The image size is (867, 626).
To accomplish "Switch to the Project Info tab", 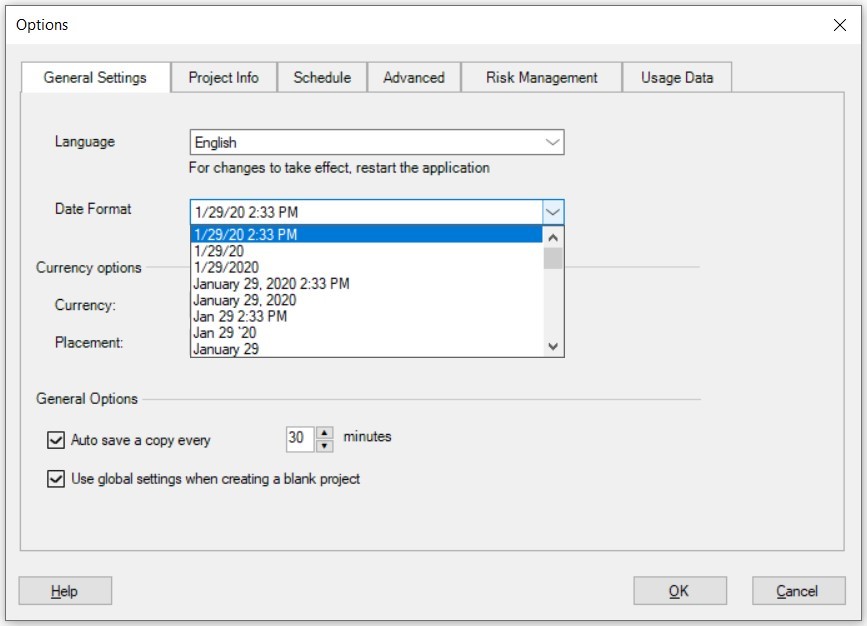I will 223,77.
